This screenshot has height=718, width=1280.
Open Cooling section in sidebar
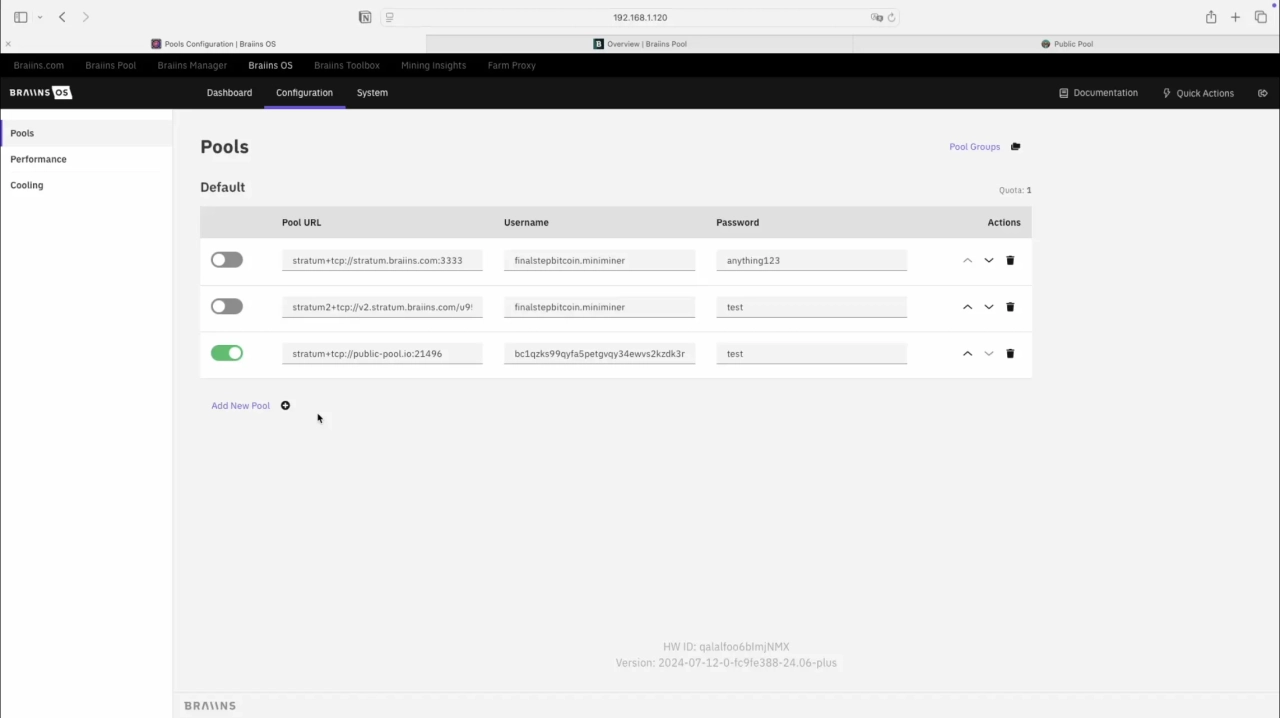(86, 185)
